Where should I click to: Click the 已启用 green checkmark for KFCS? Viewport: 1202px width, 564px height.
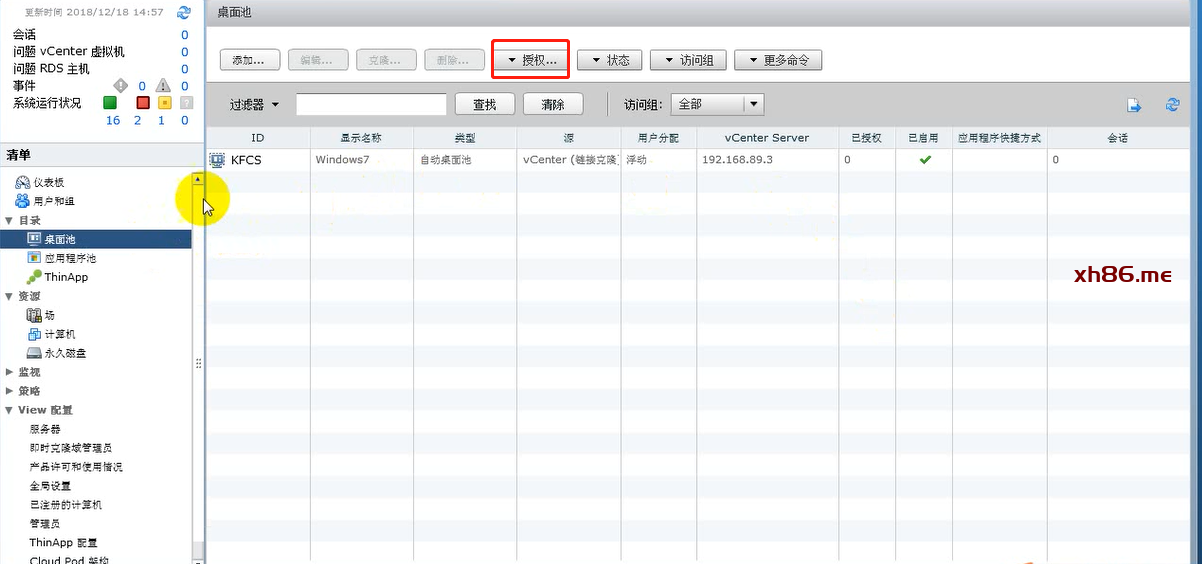[x=925, y=160]
